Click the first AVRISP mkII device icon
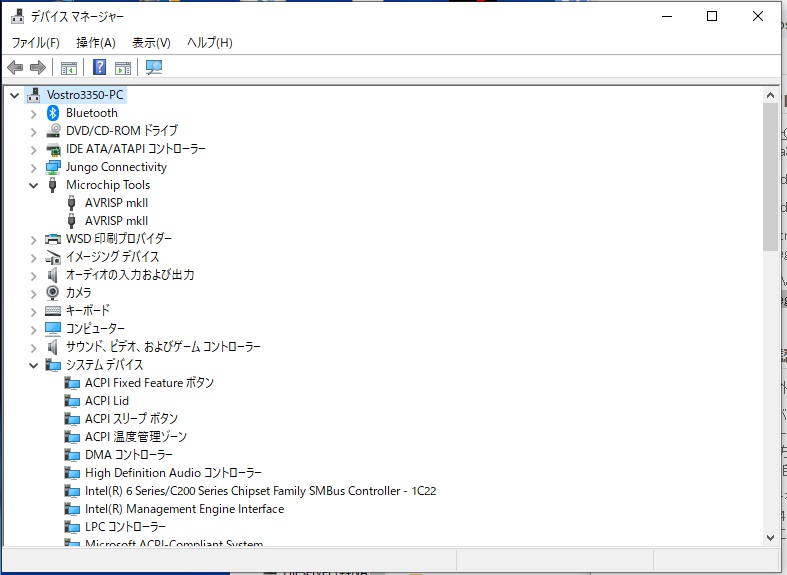 71,203
